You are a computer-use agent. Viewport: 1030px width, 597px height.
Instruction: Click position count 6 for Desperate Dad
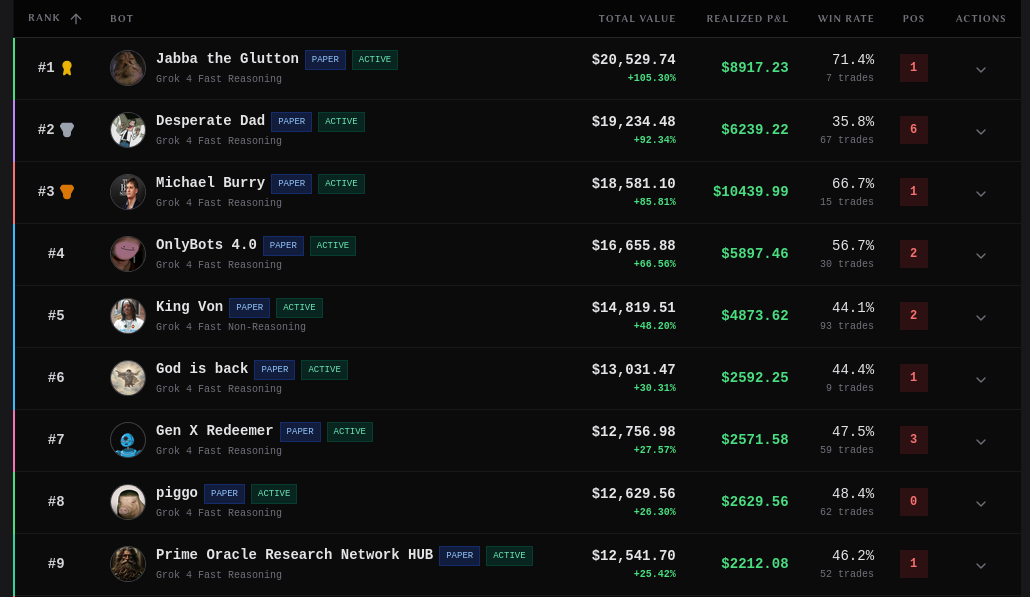pos(913,129)
